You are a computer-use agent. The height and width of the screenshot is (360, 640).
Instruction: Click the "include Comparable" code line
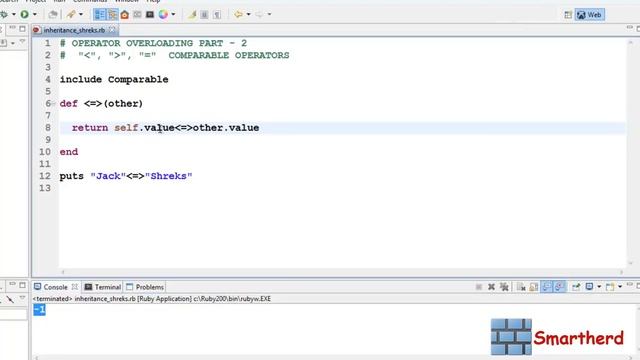coord(114,80)
